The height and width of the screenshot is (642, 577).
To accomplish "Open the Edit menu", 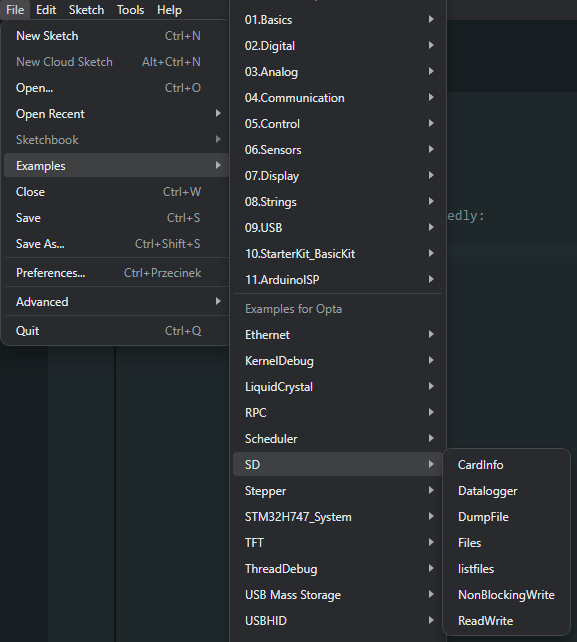I will (46, 9).
